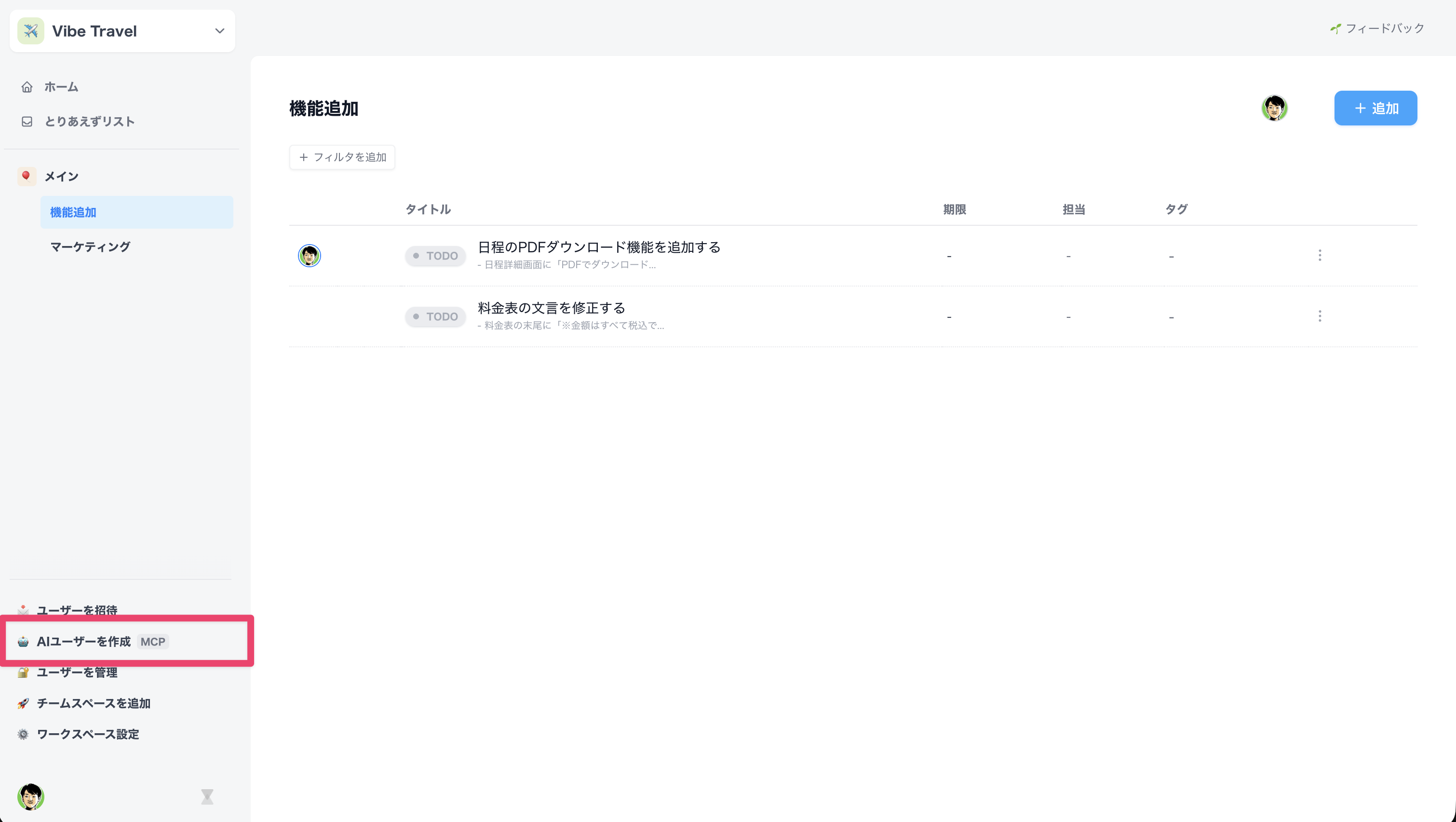
Task: Open the フィードバック link
Action: 1377,28
